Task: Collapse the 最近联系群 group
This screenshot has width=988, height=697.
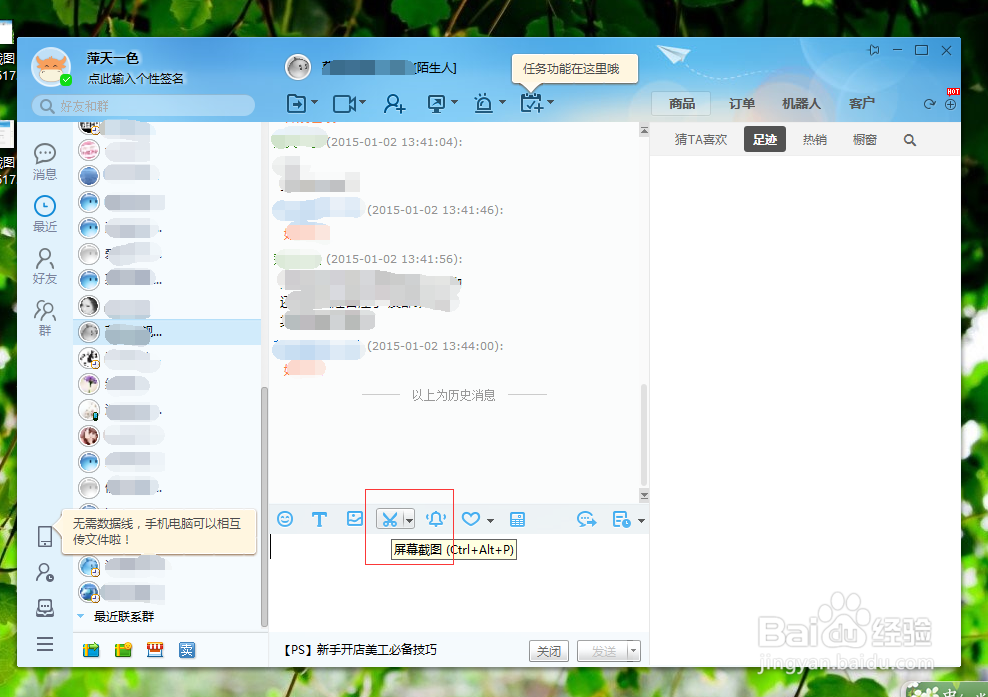Action: tap(81, 616)
